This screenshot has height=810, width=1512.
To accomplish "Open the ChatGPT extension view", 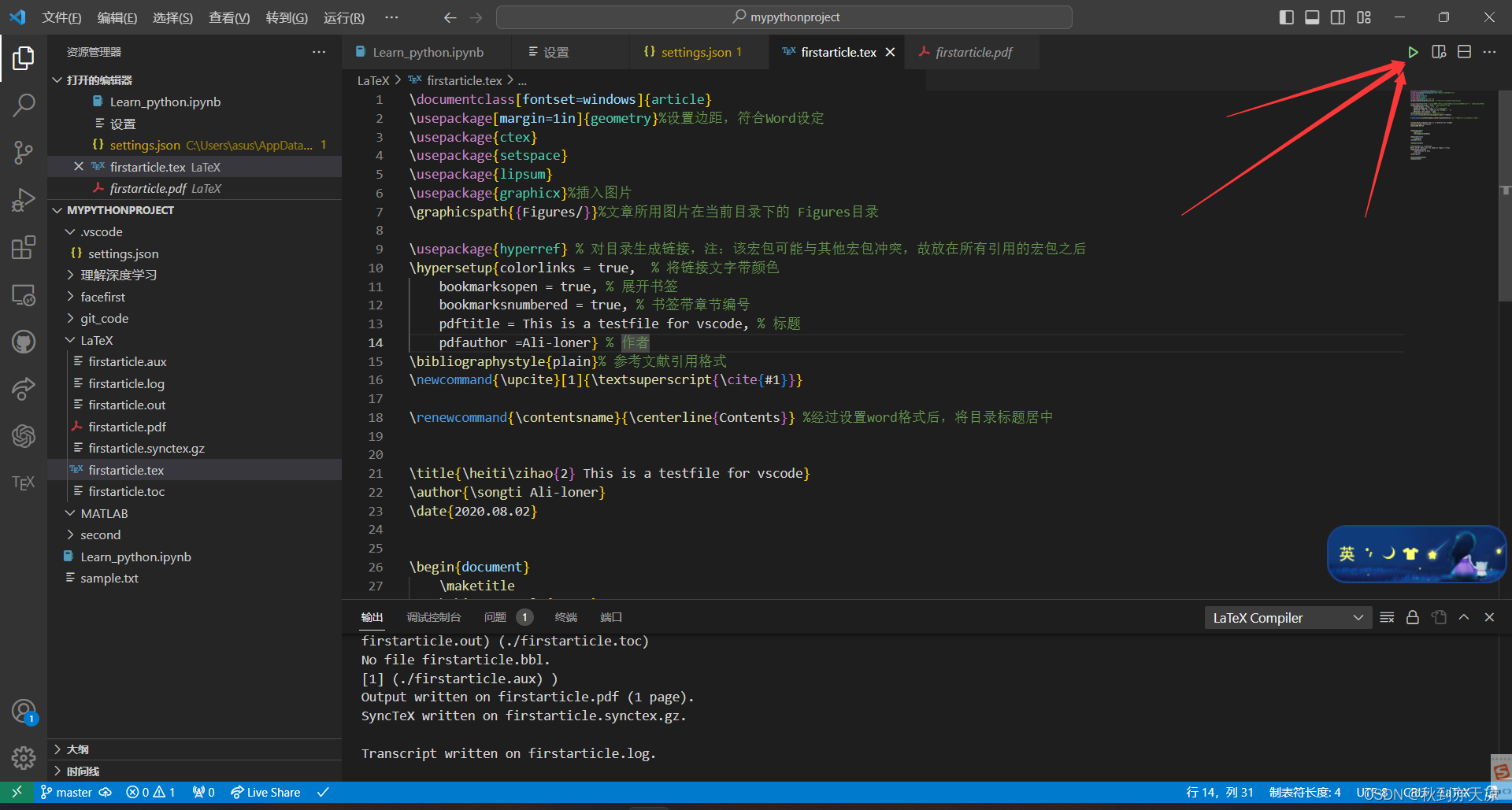I will pos(24,435).
